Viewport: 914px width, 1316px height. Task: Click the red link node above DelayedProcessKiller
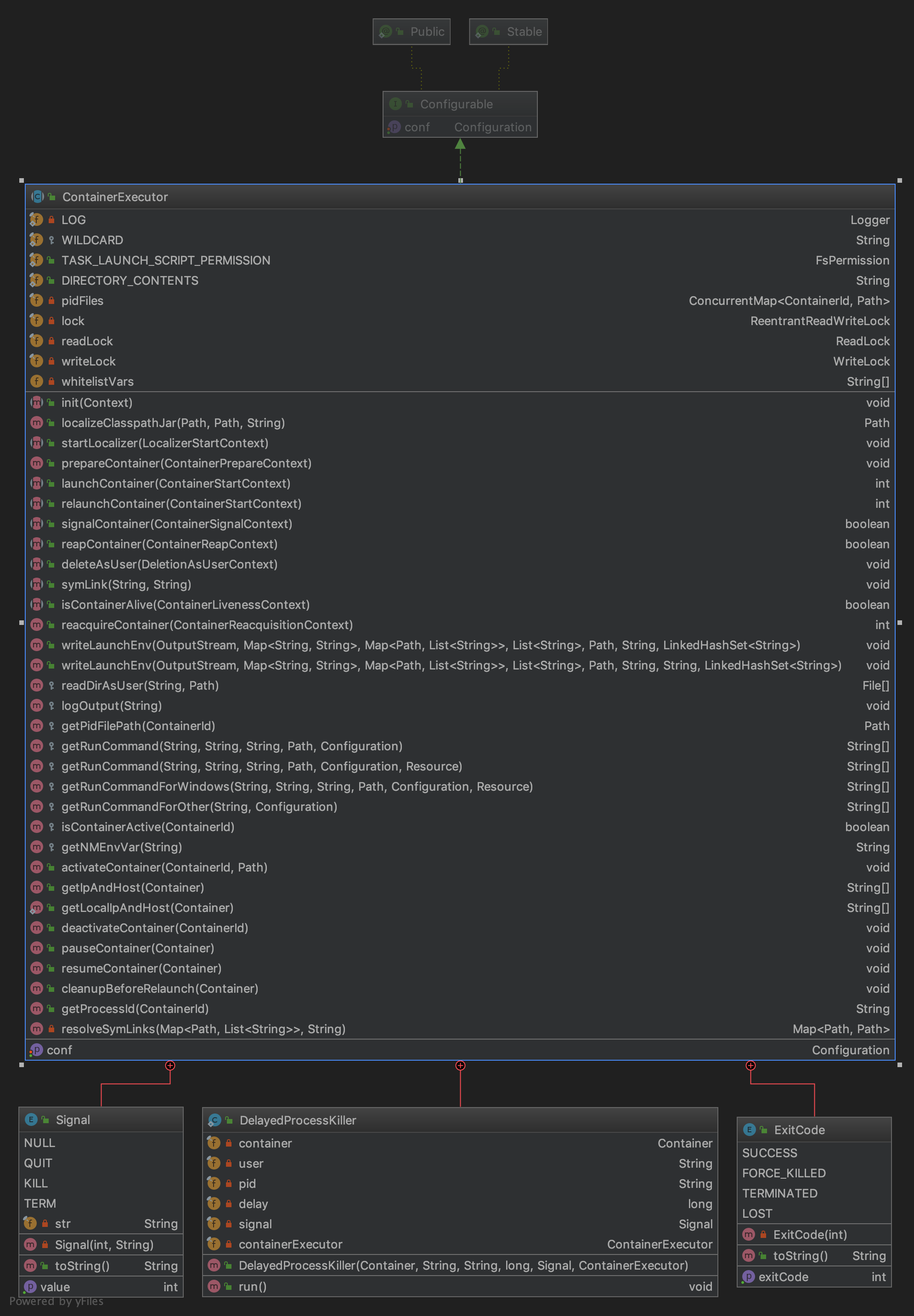(x=460, y=1066)
